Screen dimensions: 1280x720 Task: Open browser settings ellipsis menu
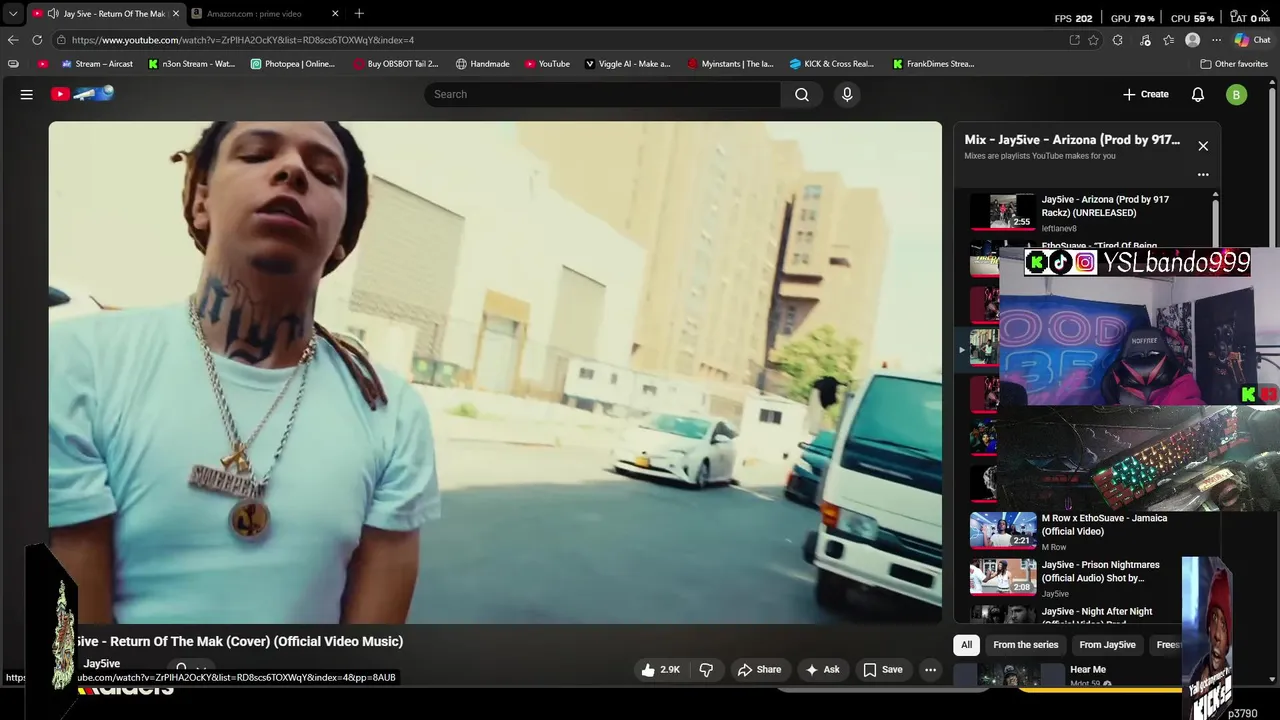[1216, 40]
